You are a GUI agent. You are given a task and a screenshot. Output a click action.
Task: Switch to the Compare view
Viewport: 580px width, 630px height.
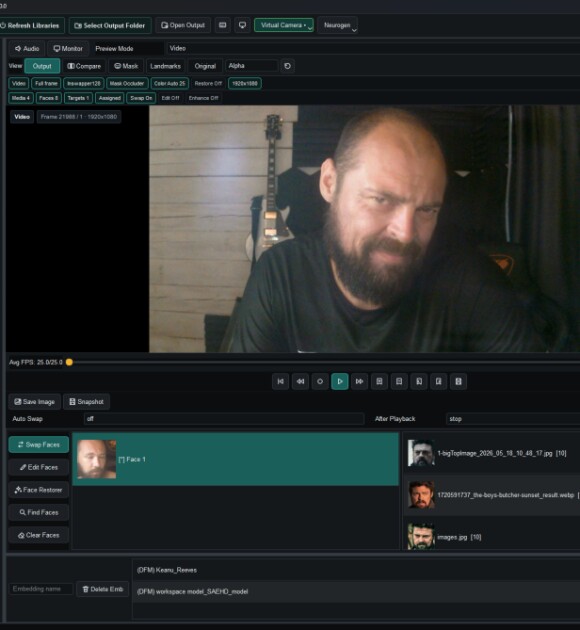click(x=84, y=66)
